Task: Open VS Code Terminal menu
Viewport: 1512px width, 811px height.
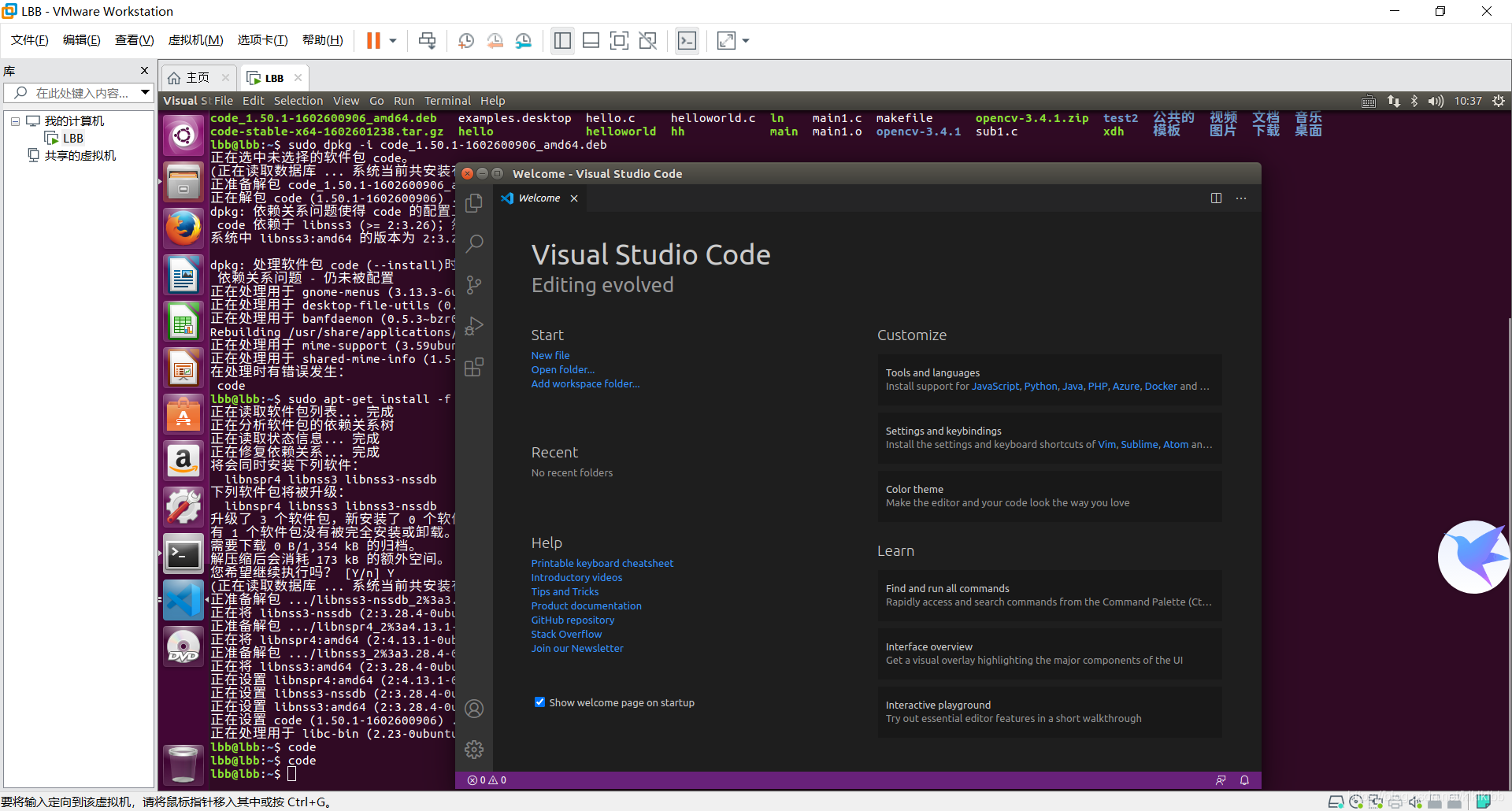Action: tap(447, 101)
